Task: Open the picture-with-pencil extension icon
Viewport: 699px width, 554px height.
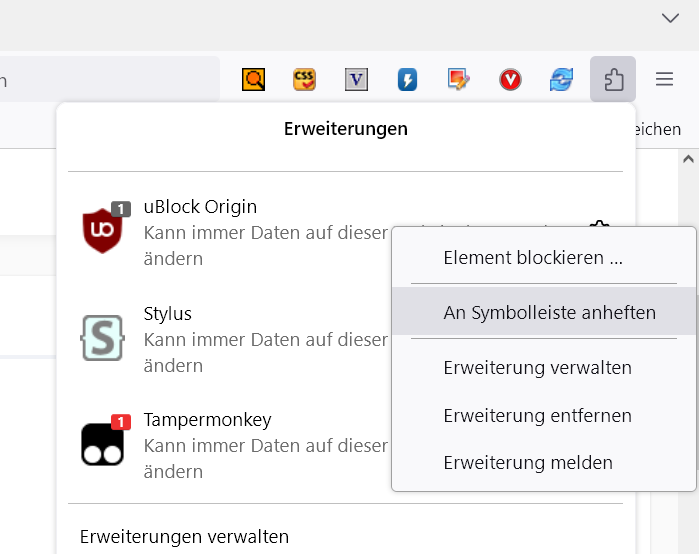Action: click(x=459, y=79)
